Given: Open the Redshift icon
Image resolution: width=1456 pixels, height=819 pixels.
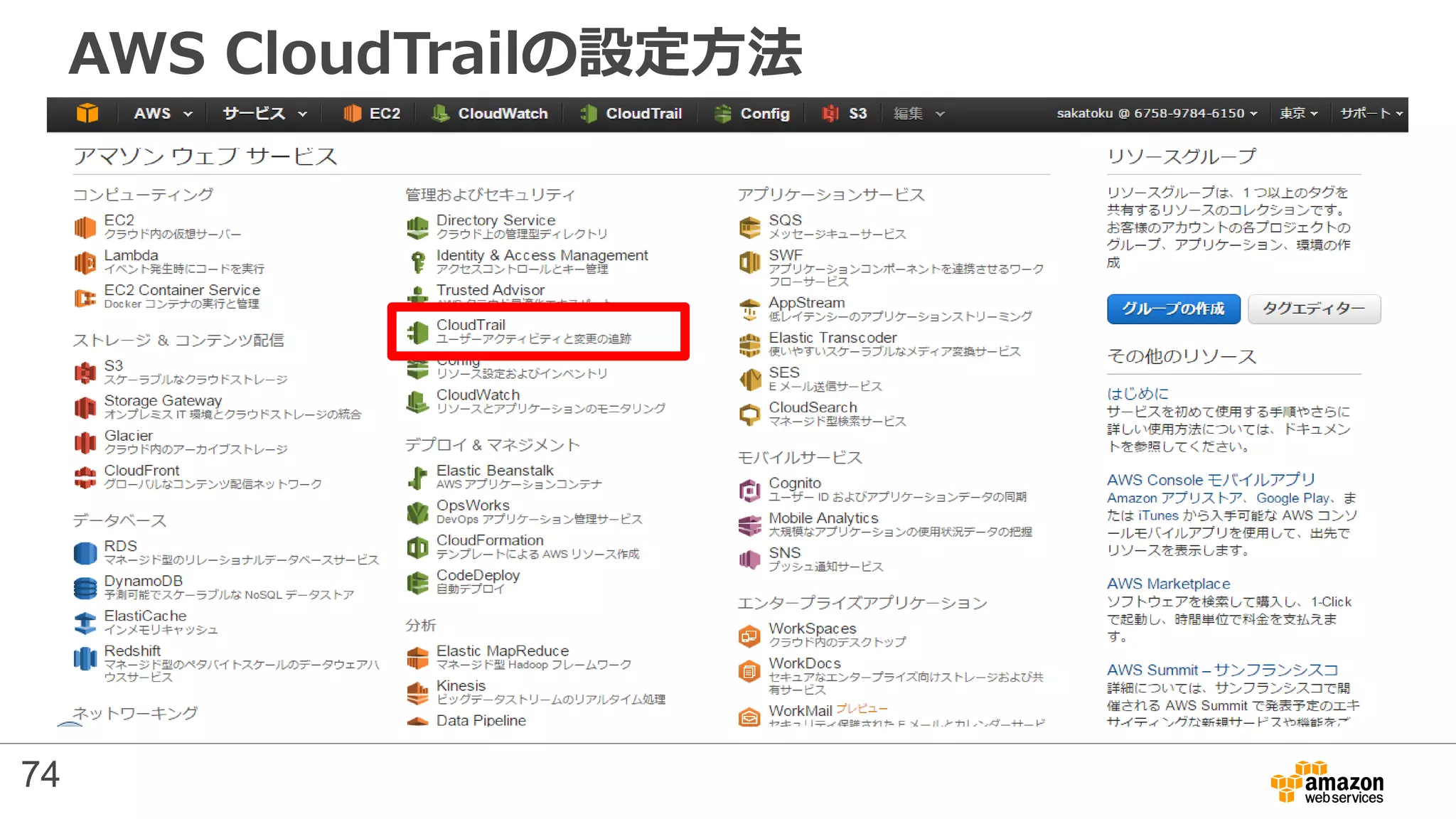Looking at the screenshot, I should (85, 658).
